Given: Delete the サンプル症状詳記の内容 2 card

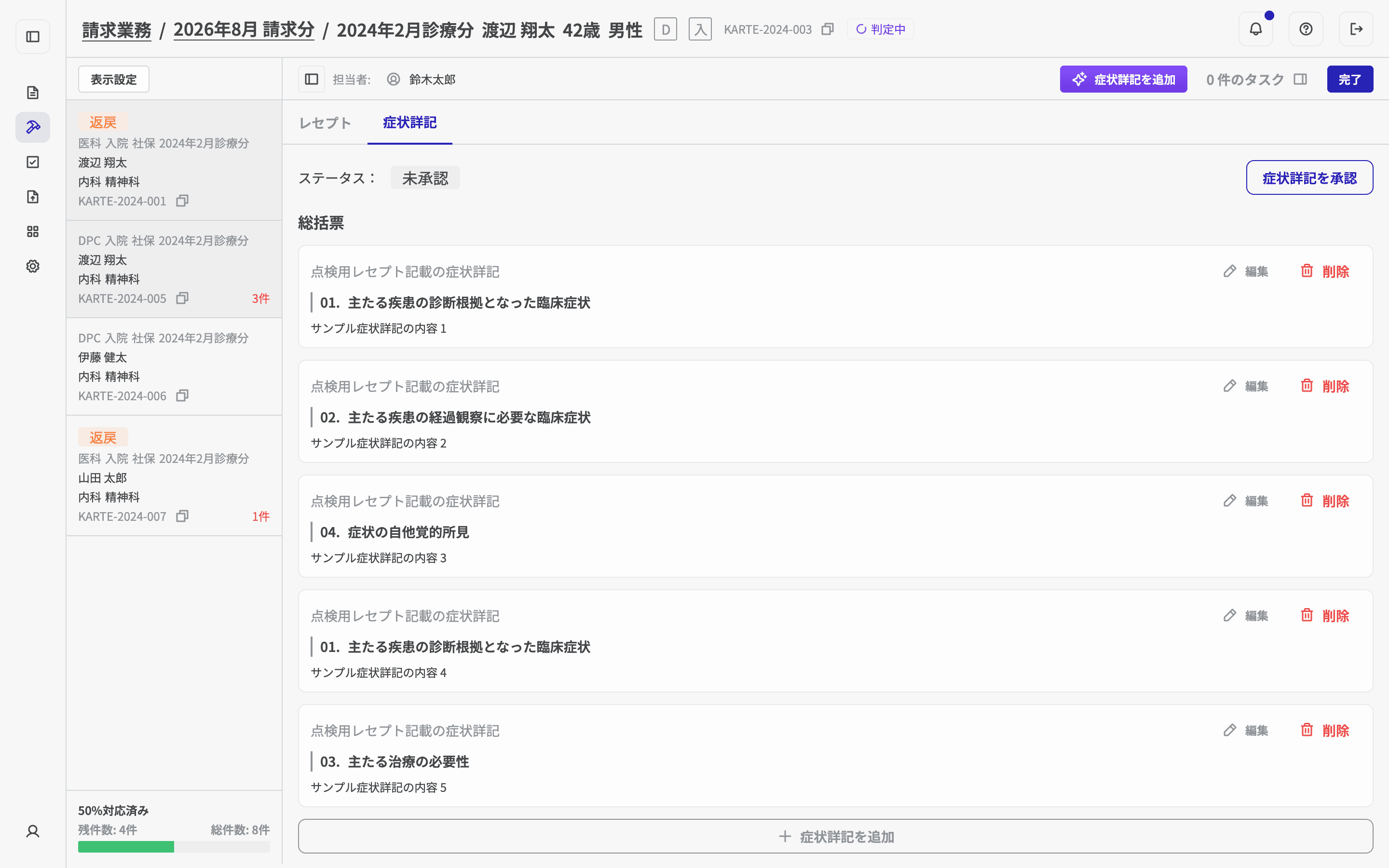Looking at the screenshot, I should tap(1325, 386).
